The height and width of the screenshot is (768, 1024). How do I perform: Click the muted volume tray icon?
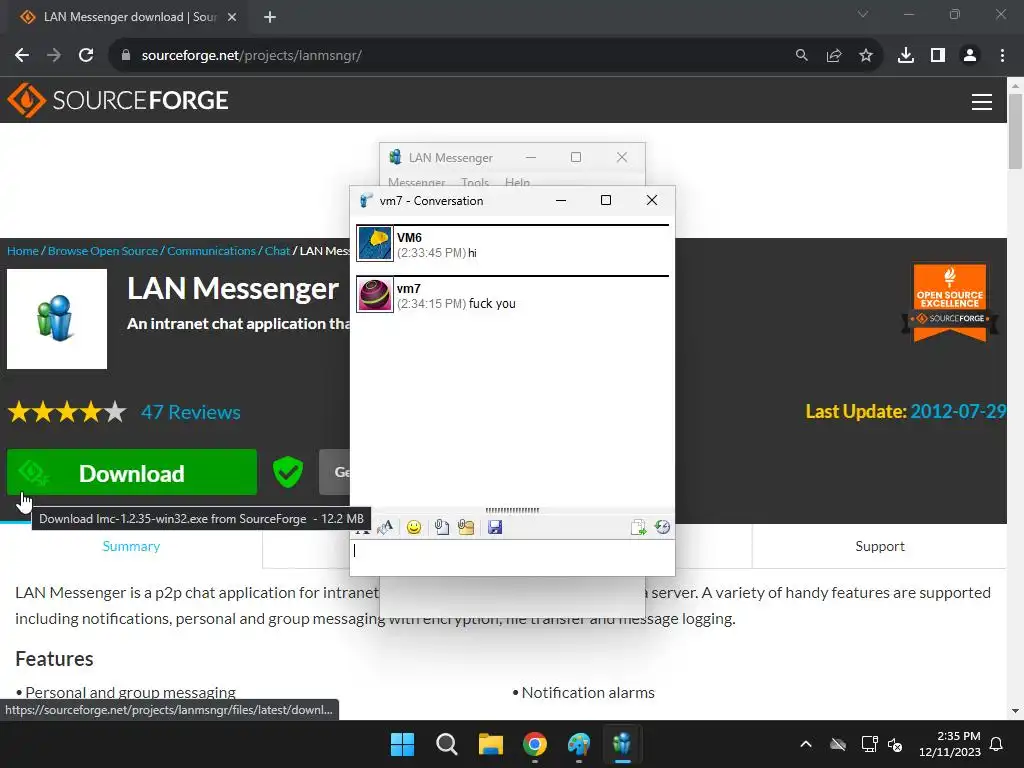pyautogui.click(x=895, y=744)
